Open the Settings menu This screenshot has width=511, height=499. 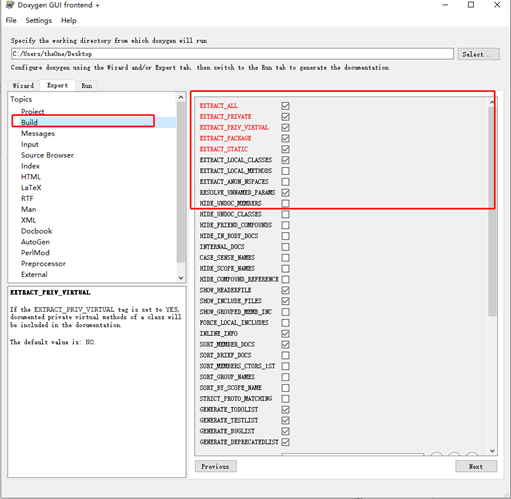39,21
